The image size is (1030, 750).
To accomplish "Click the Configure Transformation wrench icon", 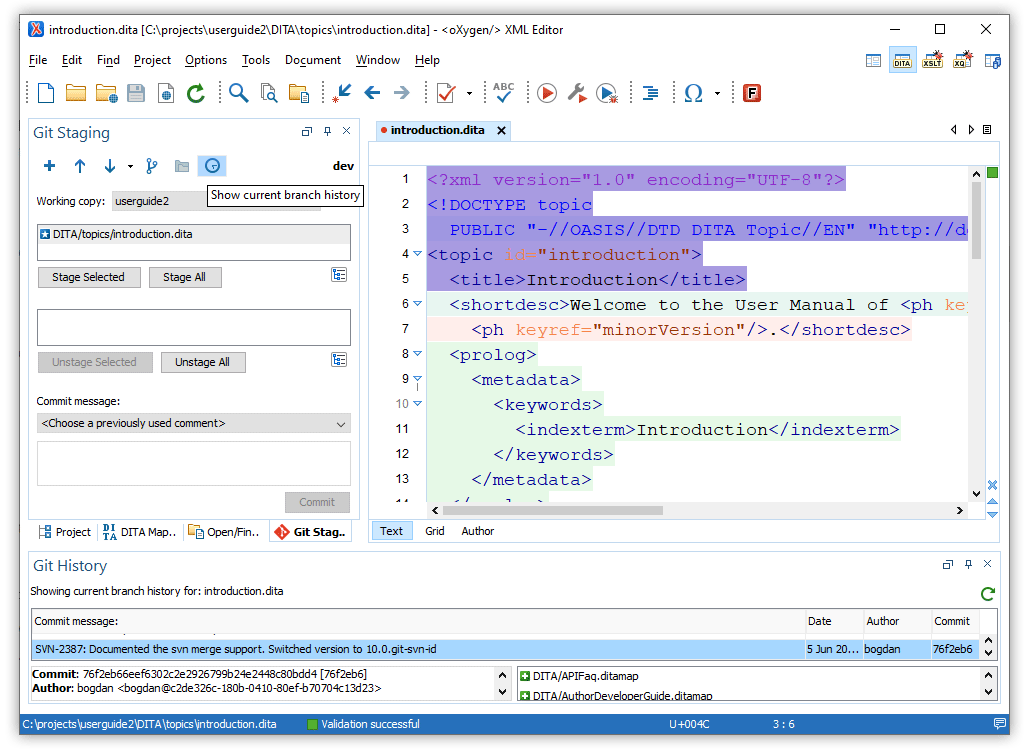I will pyautogui.click(x=577, y=93).
